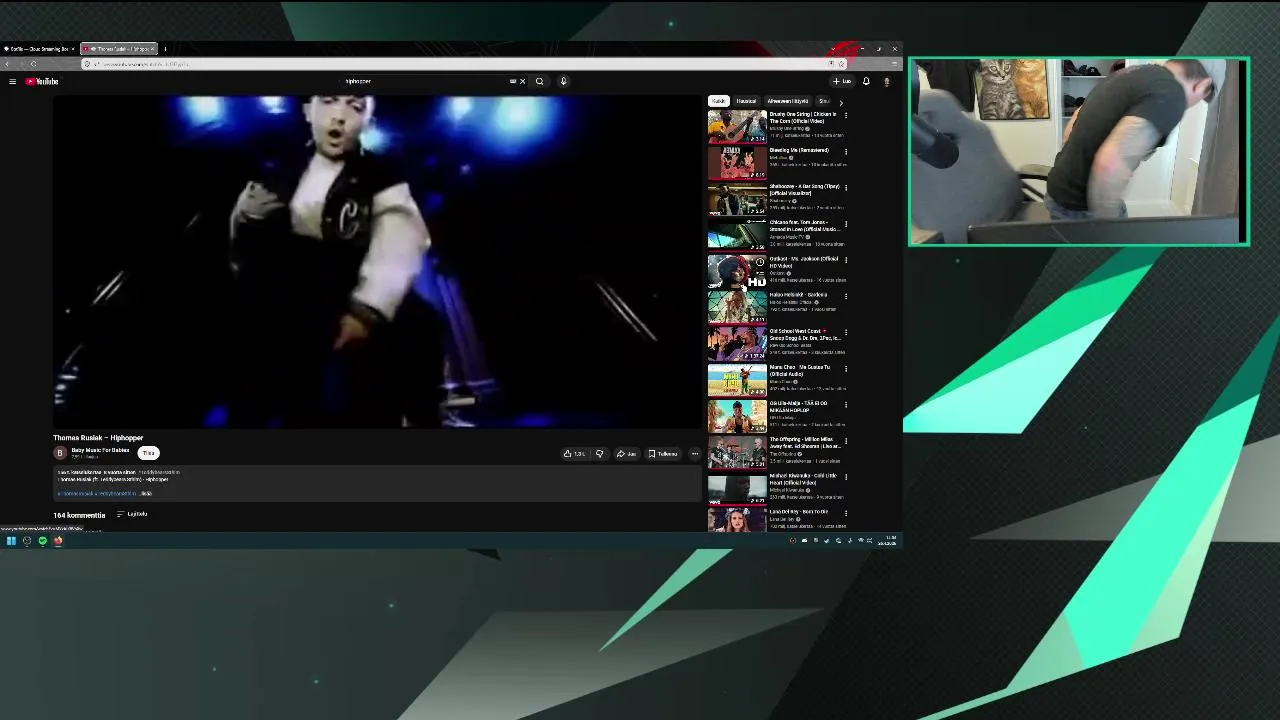Open the Baby Music For Babies channel name link
The height and width of the screenshot is (720, 1280).
coord(100,450)
